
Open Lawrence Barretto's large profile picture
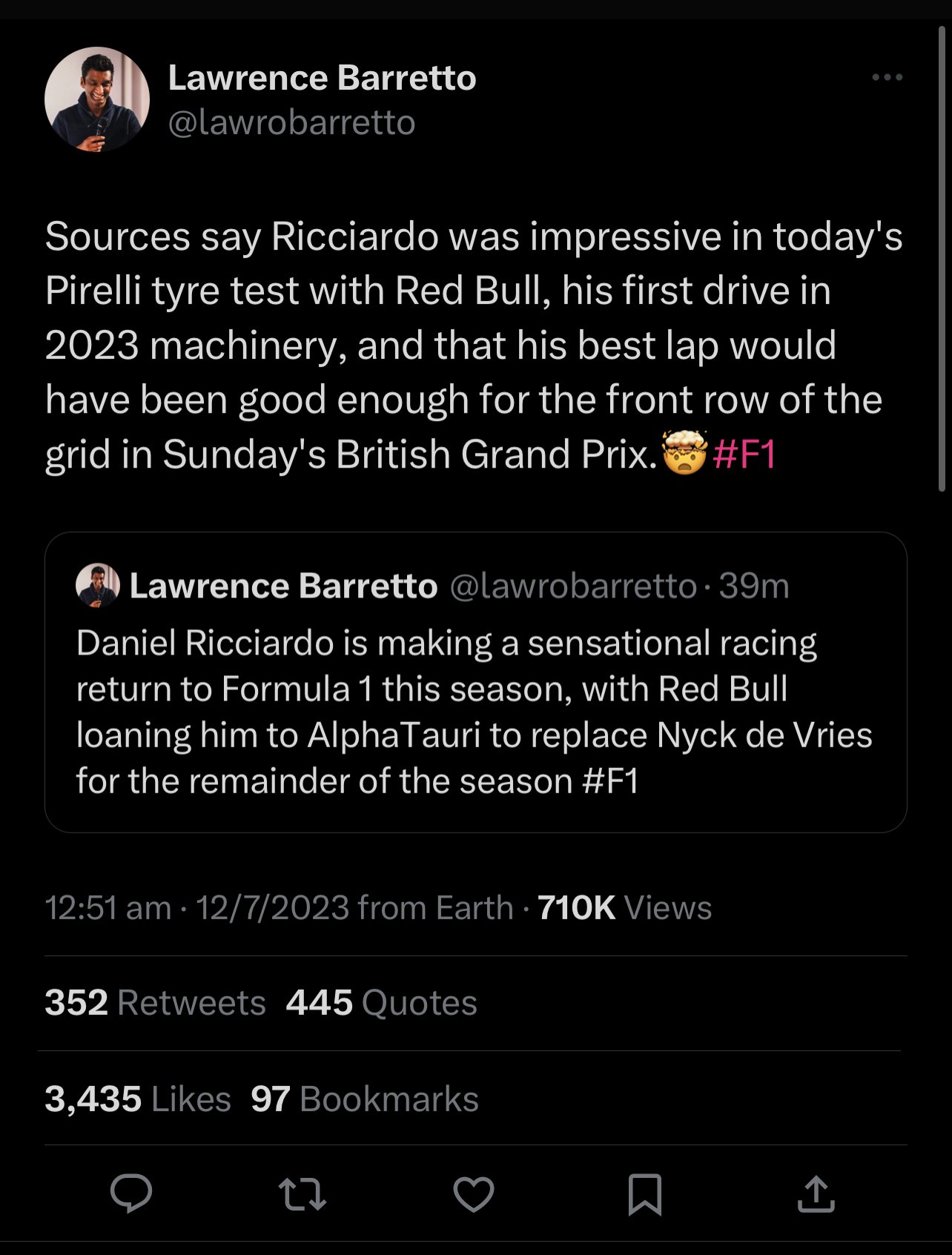(x=97, y=99)
